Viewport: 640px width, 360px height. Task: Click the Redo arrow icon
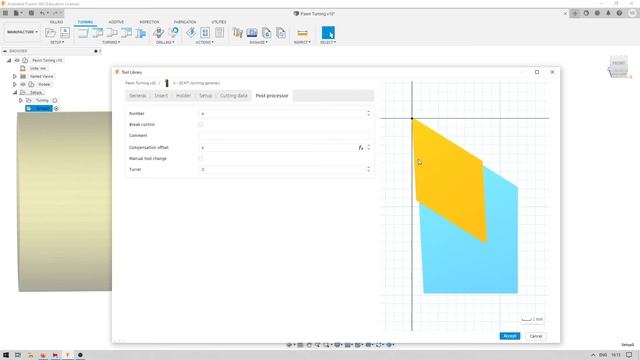tap(56, 13)
